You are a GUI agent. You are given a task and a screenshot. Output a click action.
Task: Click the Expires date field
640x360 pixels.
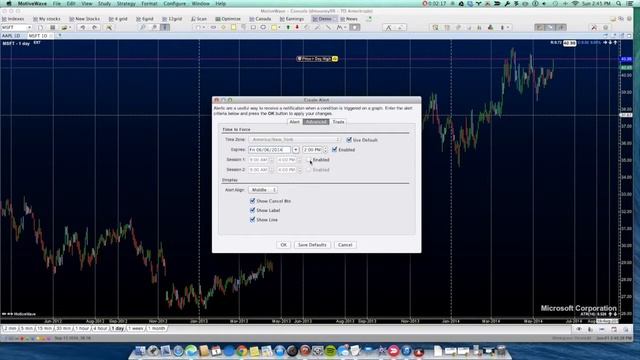point(269,150)
